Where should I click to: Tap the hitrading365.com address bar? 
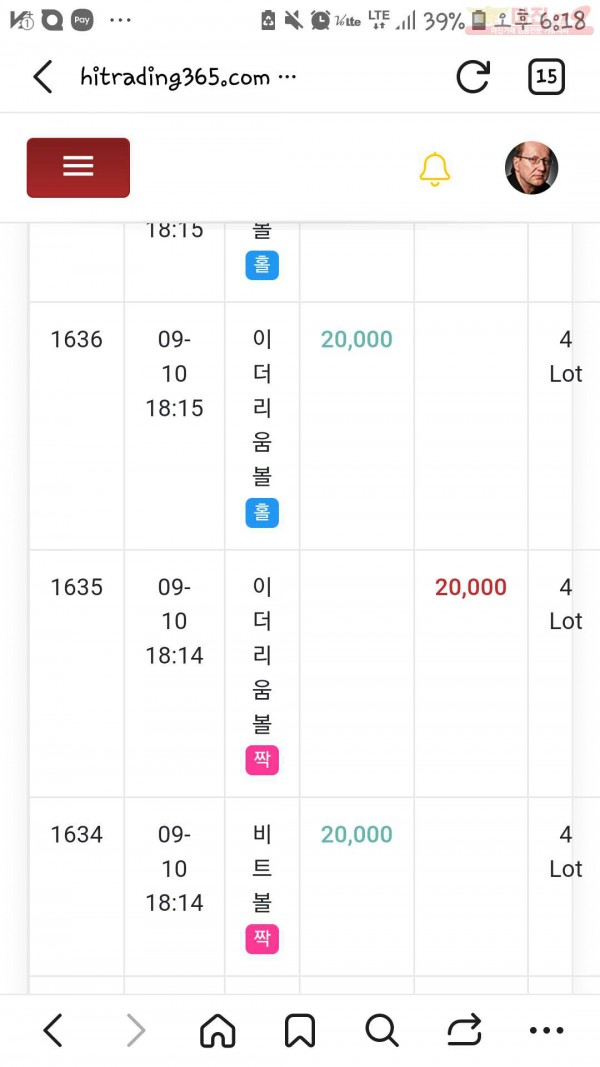point(188,77)
